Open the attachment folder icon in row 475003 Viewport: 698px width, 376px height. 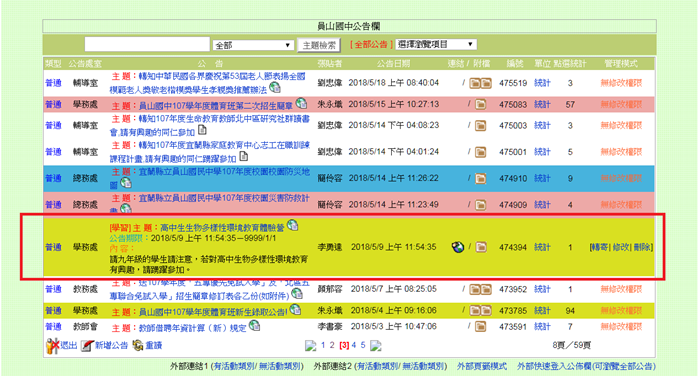(480, 126)
